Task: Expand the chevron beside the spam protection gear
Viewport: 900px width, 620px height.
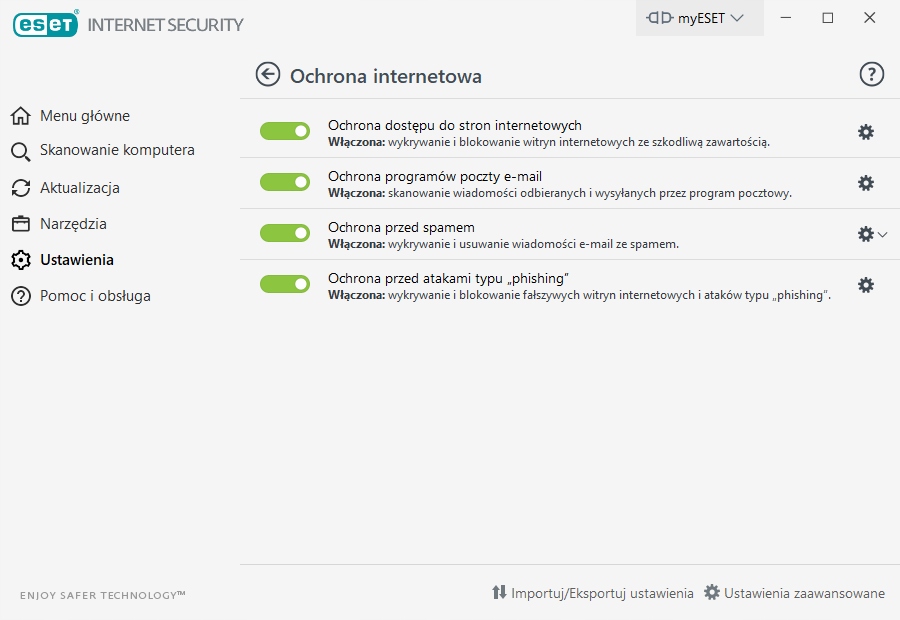Action: point(882,233)
